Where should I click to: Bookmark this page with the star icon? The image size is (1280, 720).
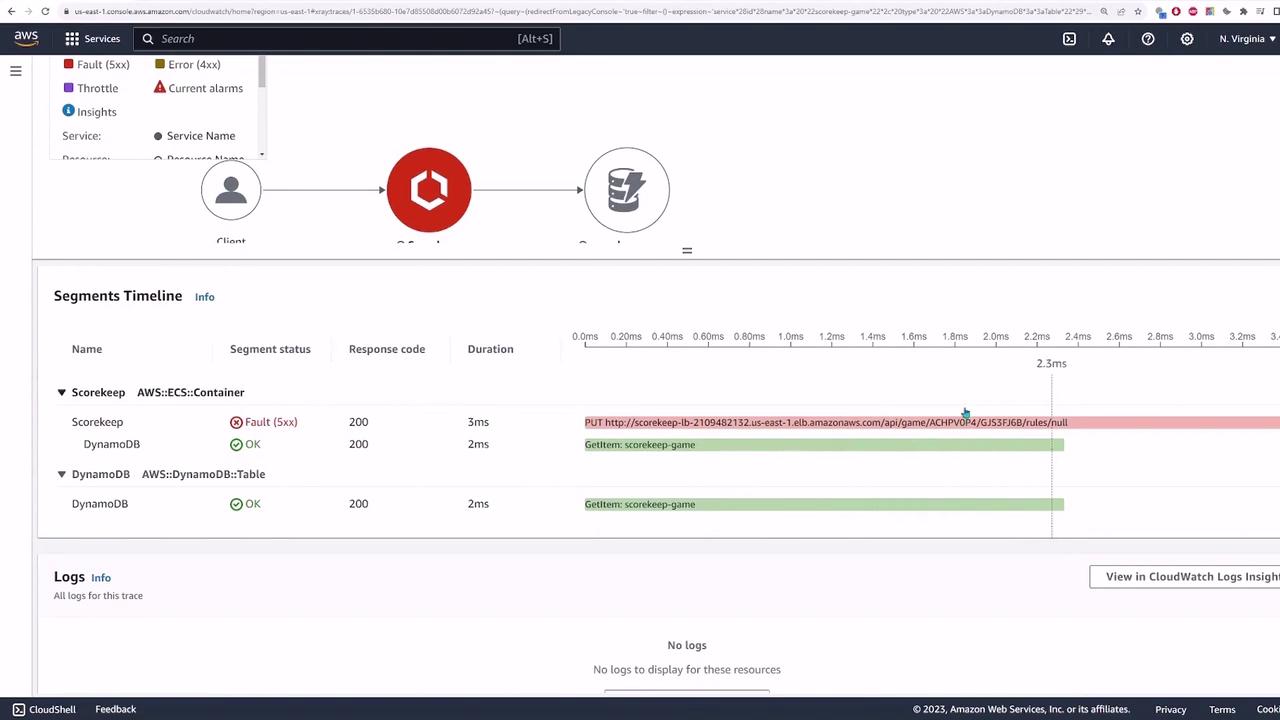[x=1138, y=11]
